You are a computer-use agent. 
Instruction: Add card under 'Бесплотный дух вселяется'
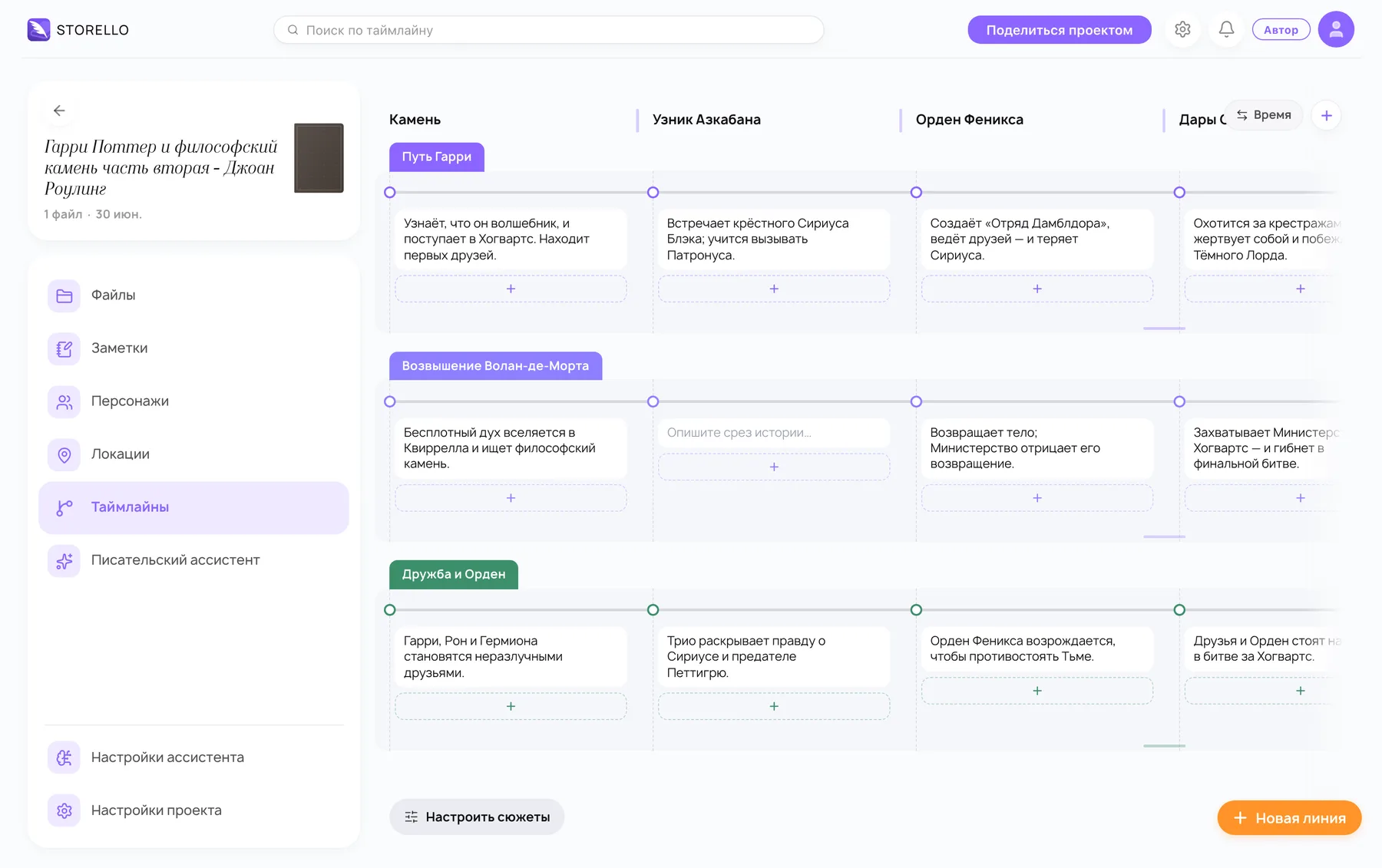(511, 498)
